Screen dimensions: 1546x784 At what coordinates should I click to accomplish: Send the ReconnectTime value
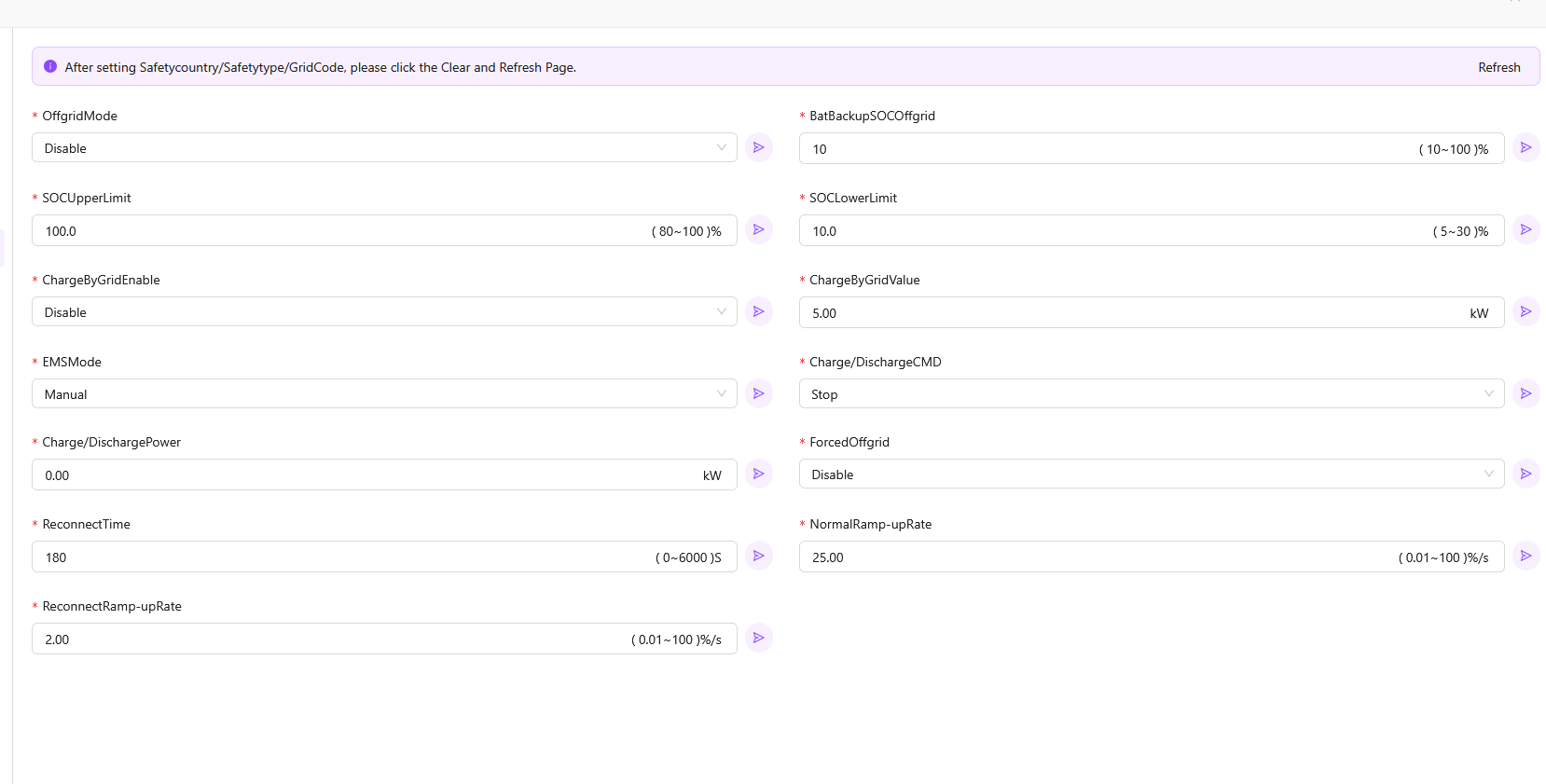click(759, 556)
